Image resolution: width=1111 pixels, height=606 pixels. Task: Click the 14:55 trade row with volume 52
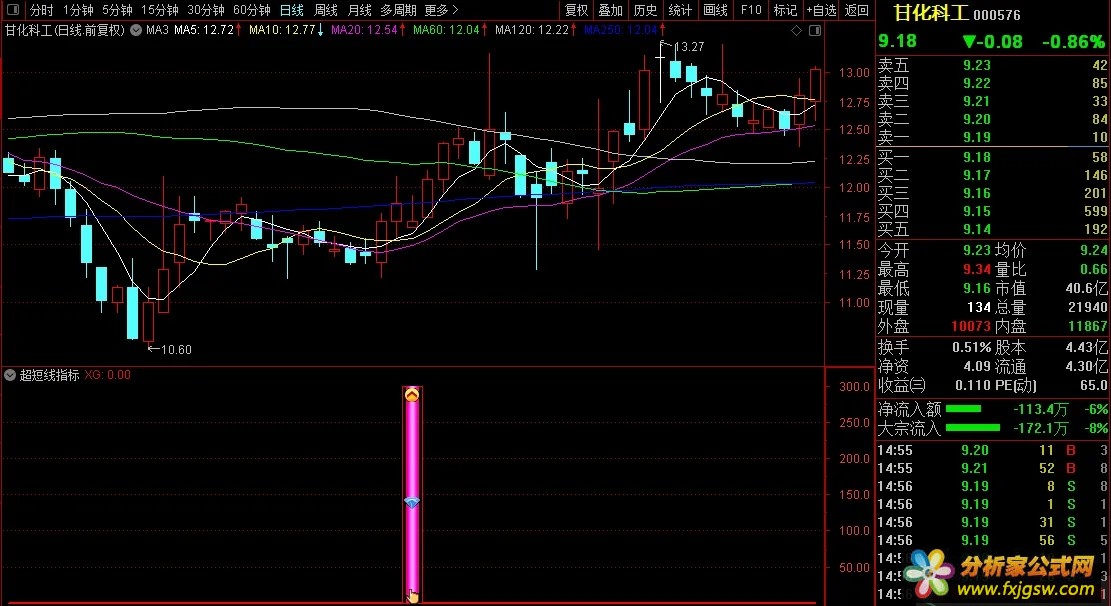tap(992, 468)
